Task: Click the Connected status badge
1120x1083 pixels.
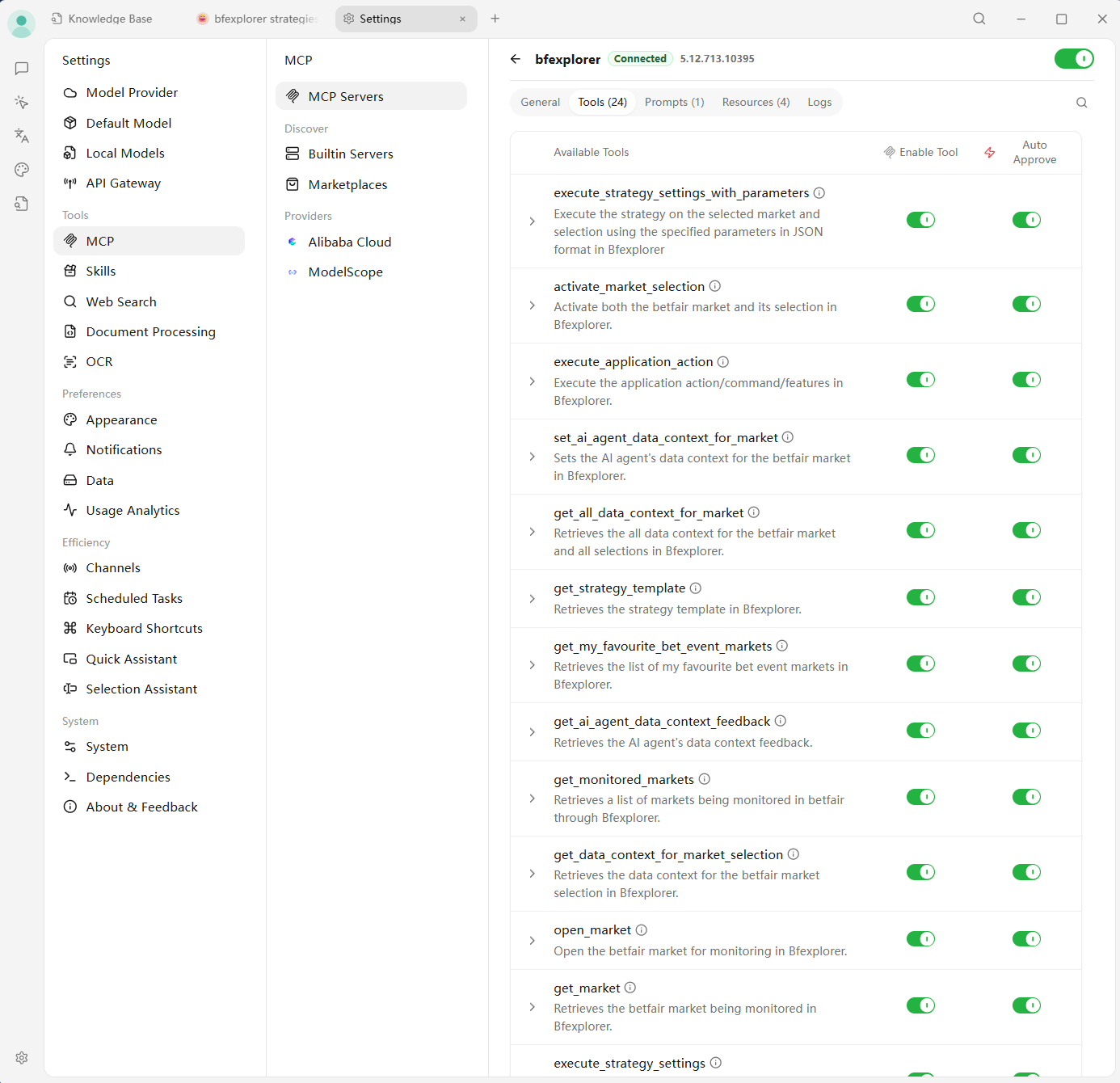Action: (640, 59)
